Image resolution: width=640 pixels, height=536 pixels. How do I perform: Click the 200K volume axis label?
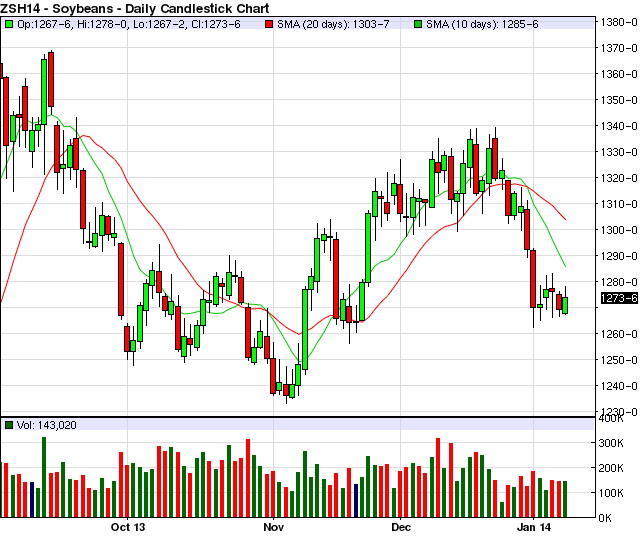611,468
